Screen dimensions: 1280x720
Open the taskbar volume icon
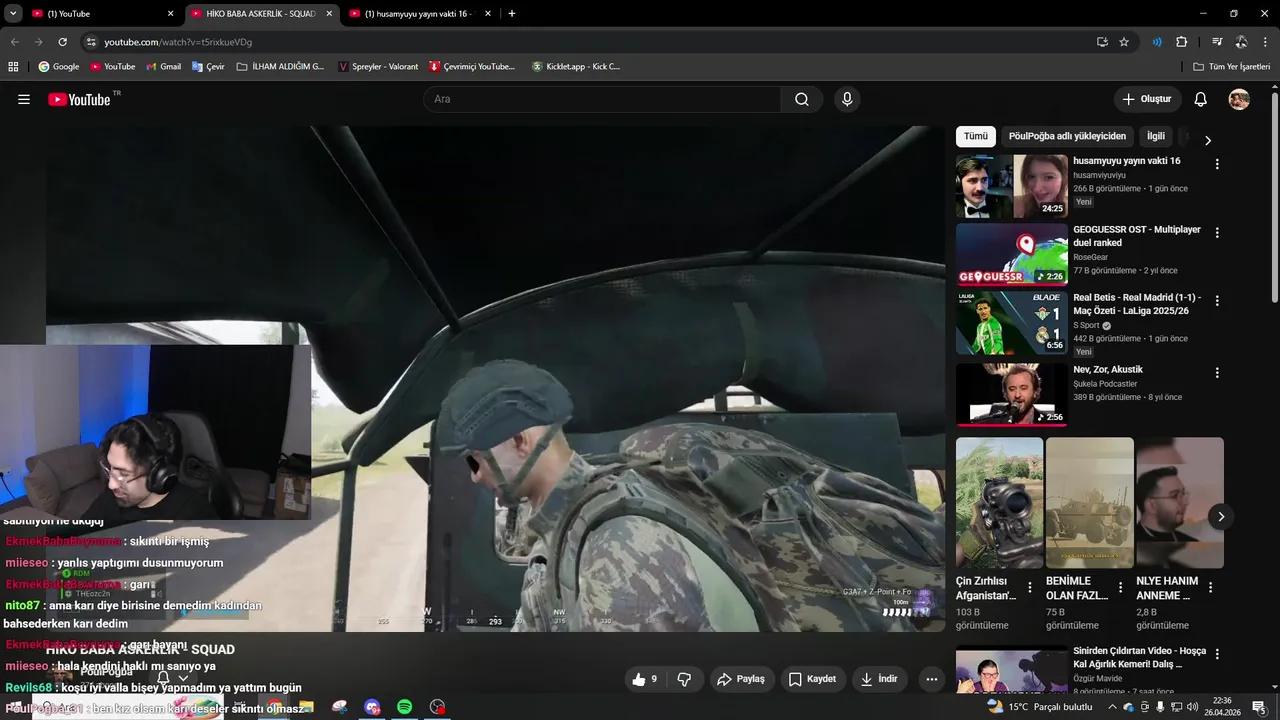(1192, 707)
